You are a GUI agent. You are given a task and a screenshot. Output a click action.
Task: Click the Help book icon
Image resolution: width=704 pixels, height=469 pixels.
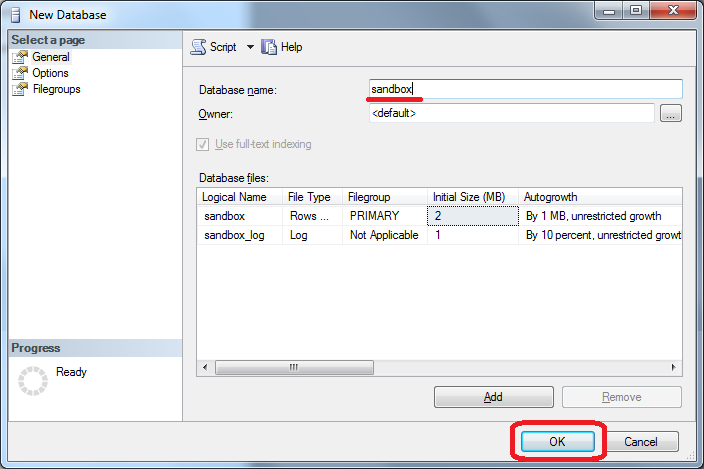(x=269, y=47)
